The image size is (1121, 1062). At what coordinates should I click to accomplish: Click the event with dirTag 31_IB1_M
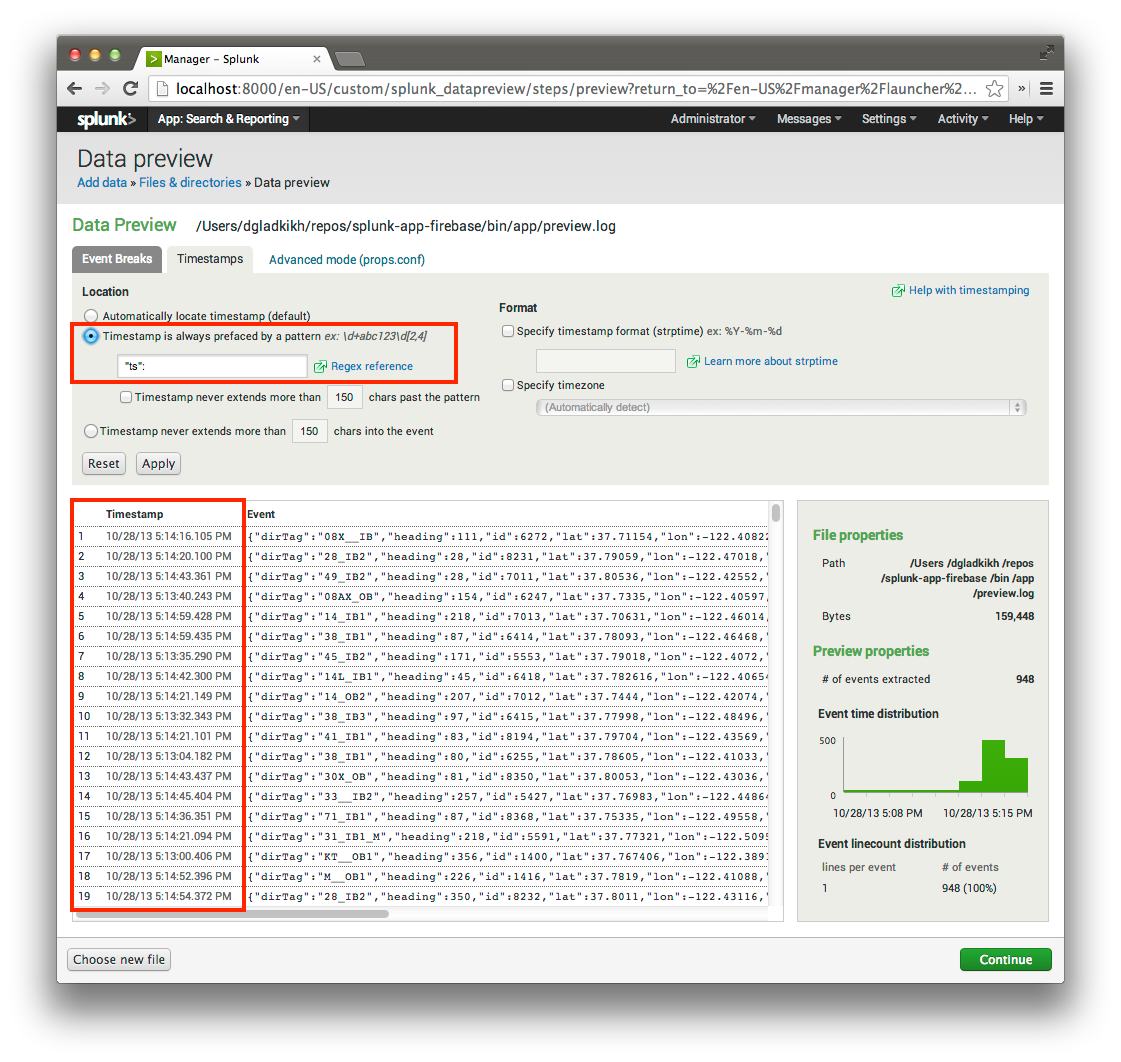(508, 837)
